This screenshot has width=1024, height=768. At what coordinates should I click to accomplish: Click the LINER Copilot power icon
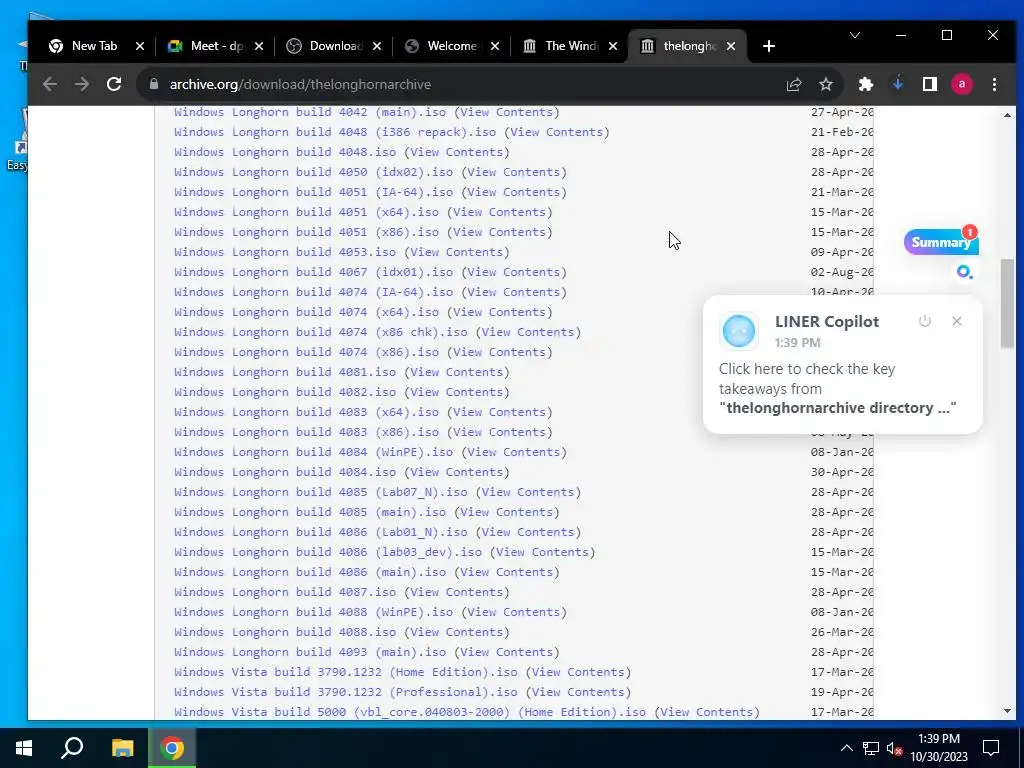click(924, 321)
